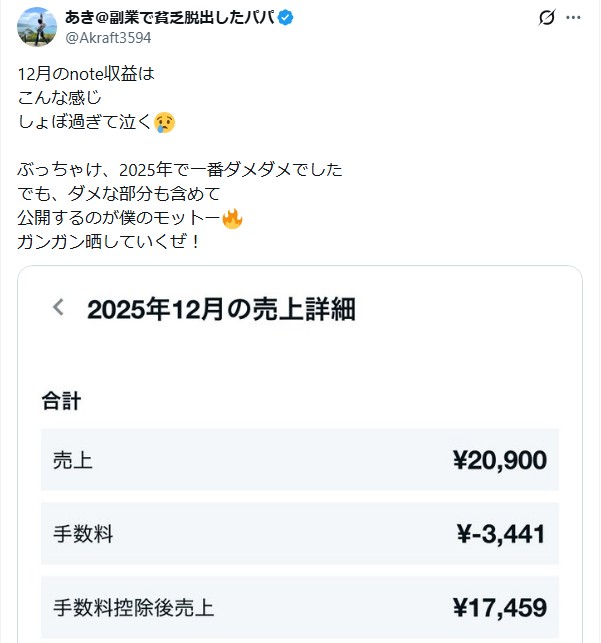The height and width of the screenshot is (643, 601).
Task: Click the blue verified badge
Action: tap(285, 18)
